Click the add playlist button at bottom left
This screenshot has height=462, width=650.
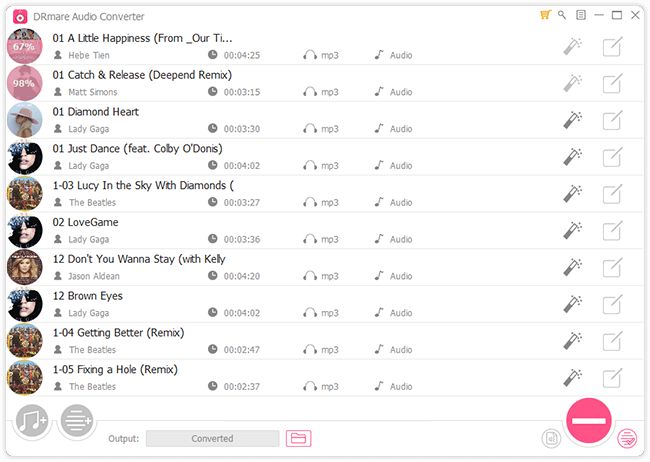77,421
